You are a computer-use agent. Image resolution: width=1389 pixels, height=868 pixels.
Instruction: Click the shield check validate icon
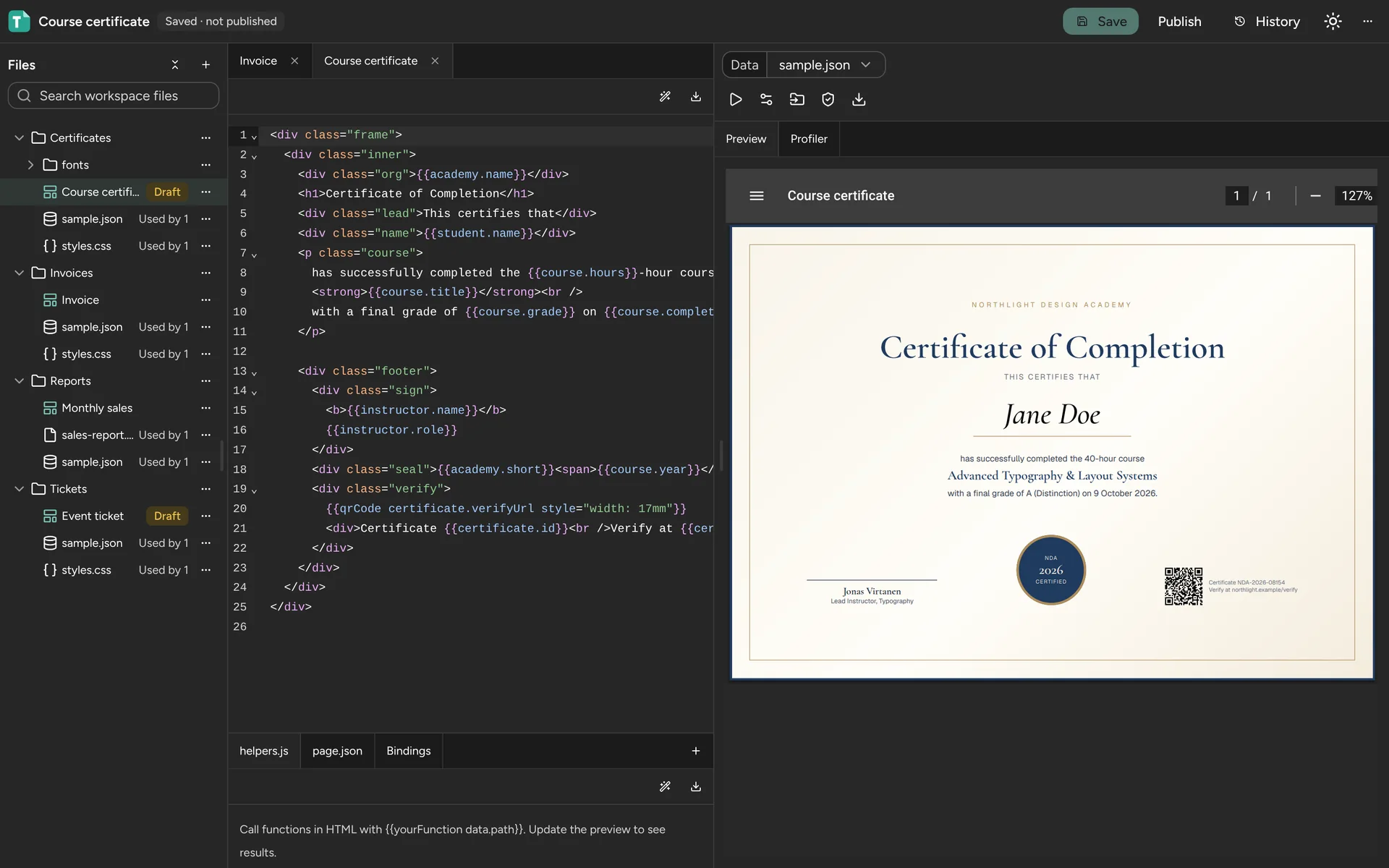(828, 100)
